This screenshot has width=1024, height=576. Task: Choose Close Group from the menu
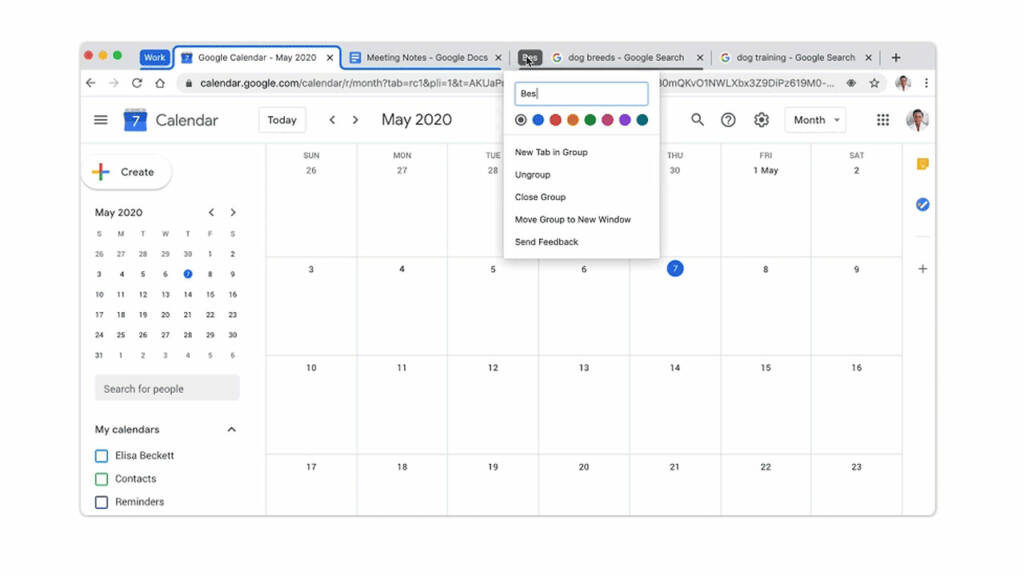540,197
